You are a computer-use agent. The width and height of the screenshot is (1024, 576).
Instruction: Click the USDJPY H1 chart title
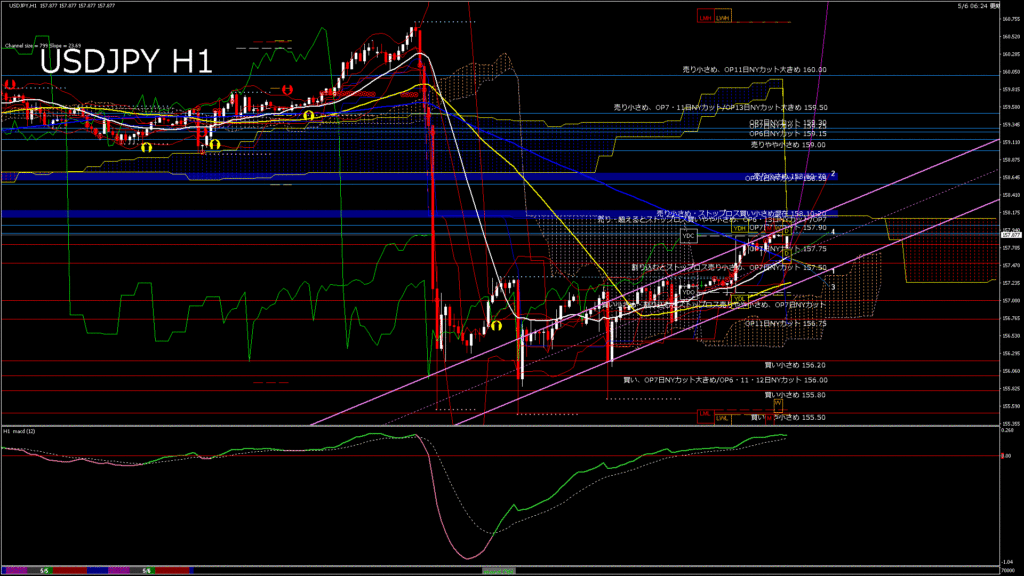pyautogui.click(x=126, y=62)
